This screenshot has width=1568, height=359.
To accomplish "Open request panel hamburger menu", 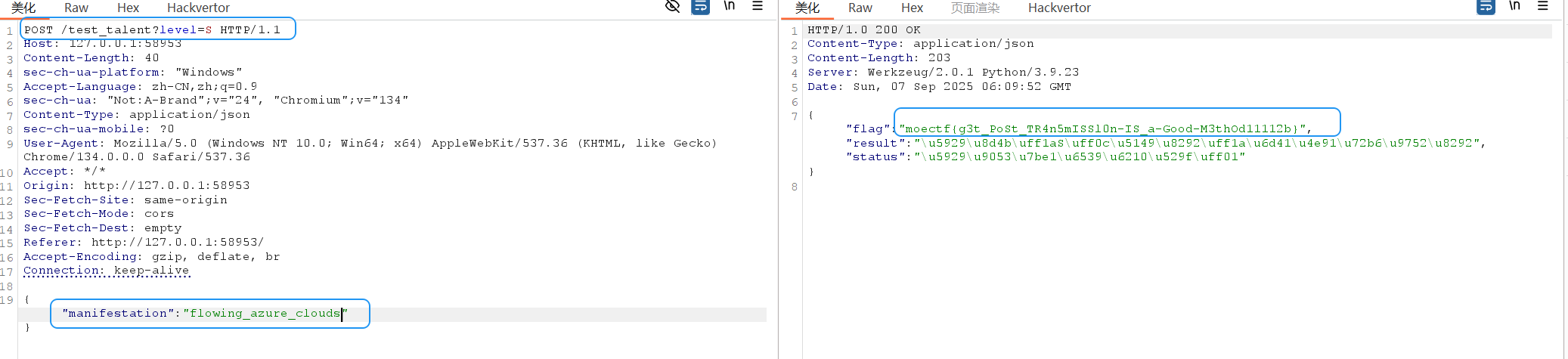I will point(757,6).
